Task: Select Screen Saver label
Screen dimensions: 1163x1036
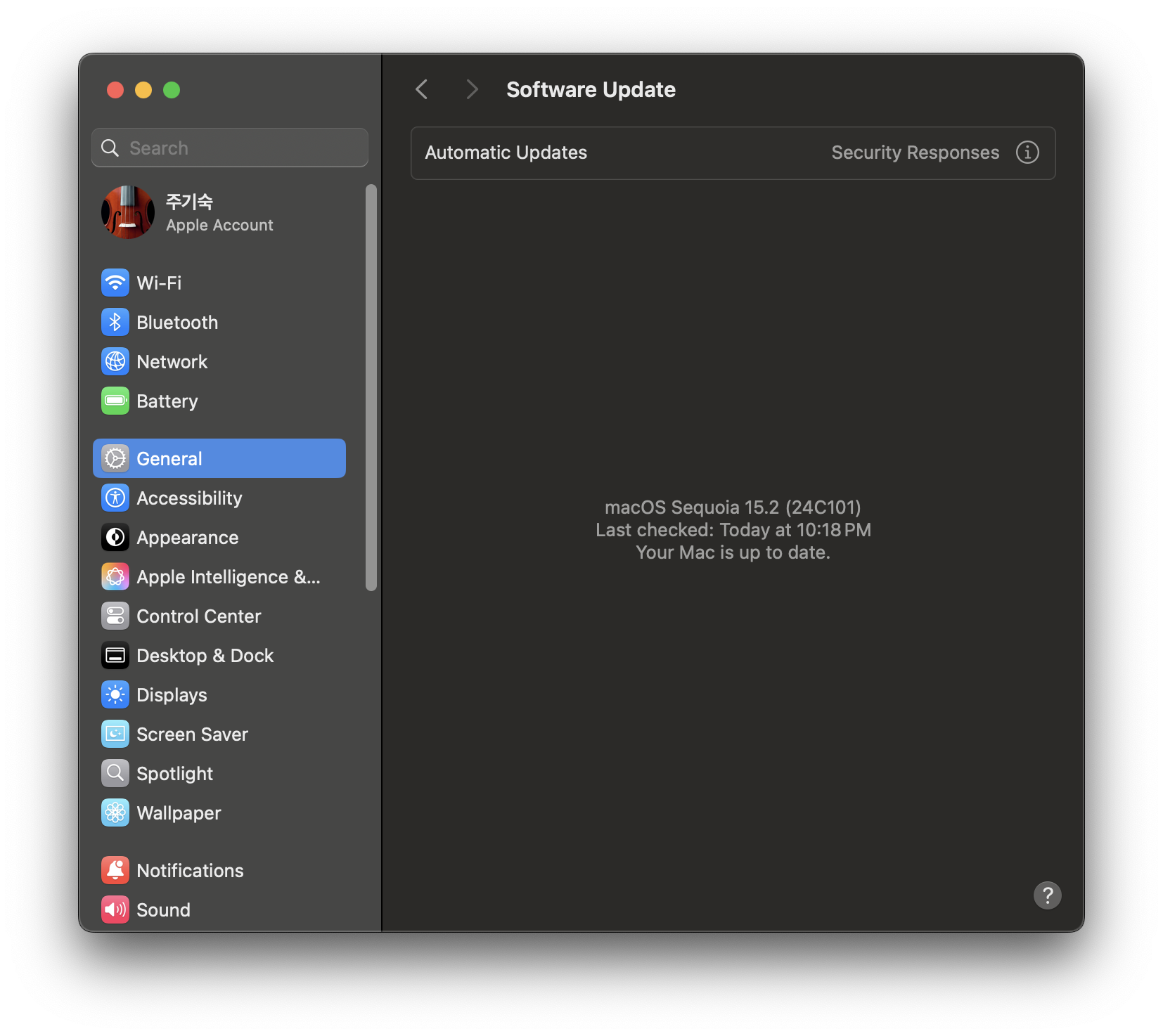Action: point(193,734)
